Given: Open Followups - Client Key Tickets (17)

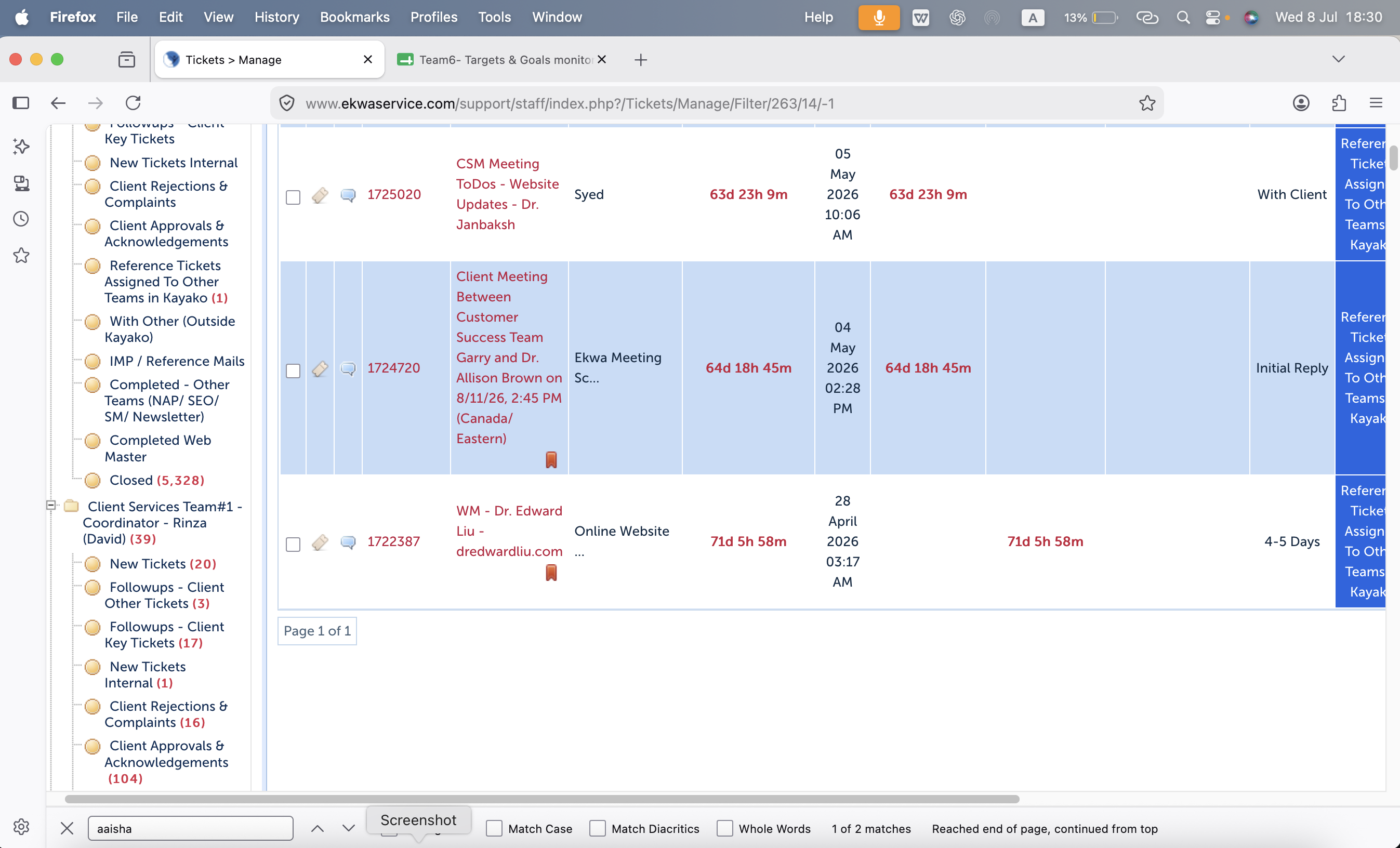Looking at the screenshot, I should [x=164, y=634].
